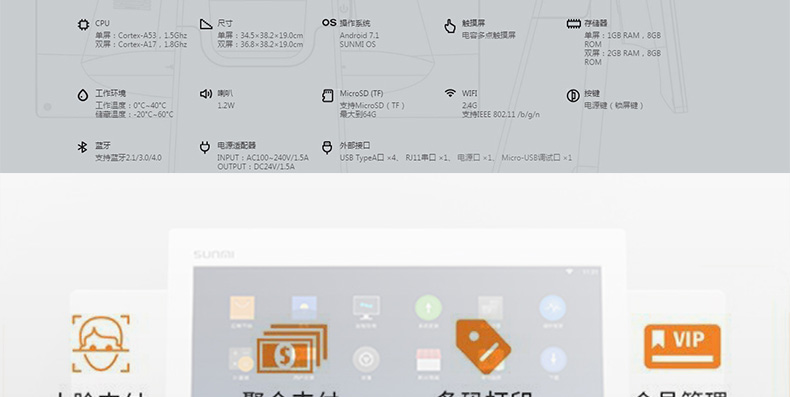This screenshot has height=397, width=790.
Task: Click '工作温度：0°C~40°C' text
Action: pyautogui.click(x=130, y=105)
